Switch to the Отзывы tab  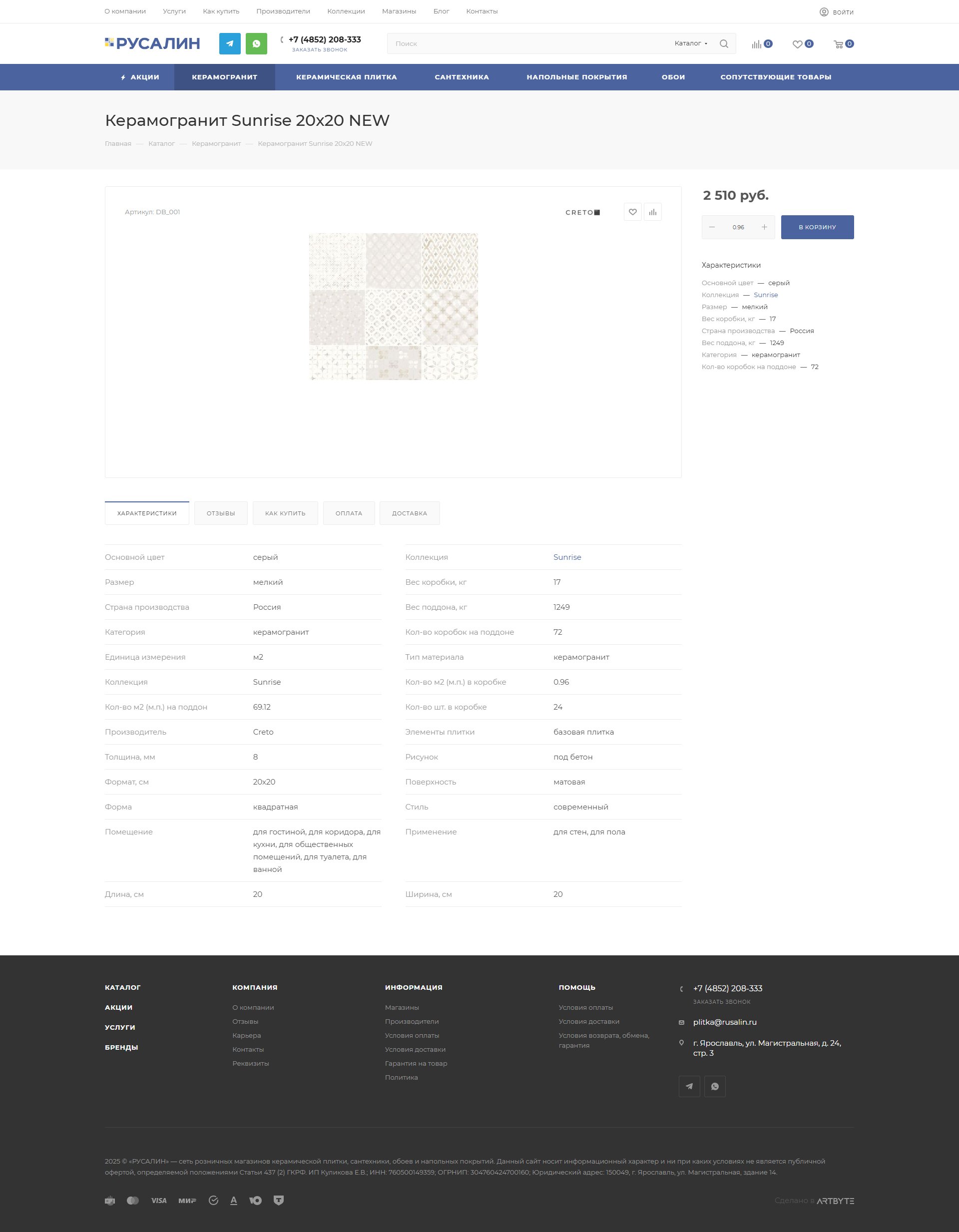click(221, 513)
